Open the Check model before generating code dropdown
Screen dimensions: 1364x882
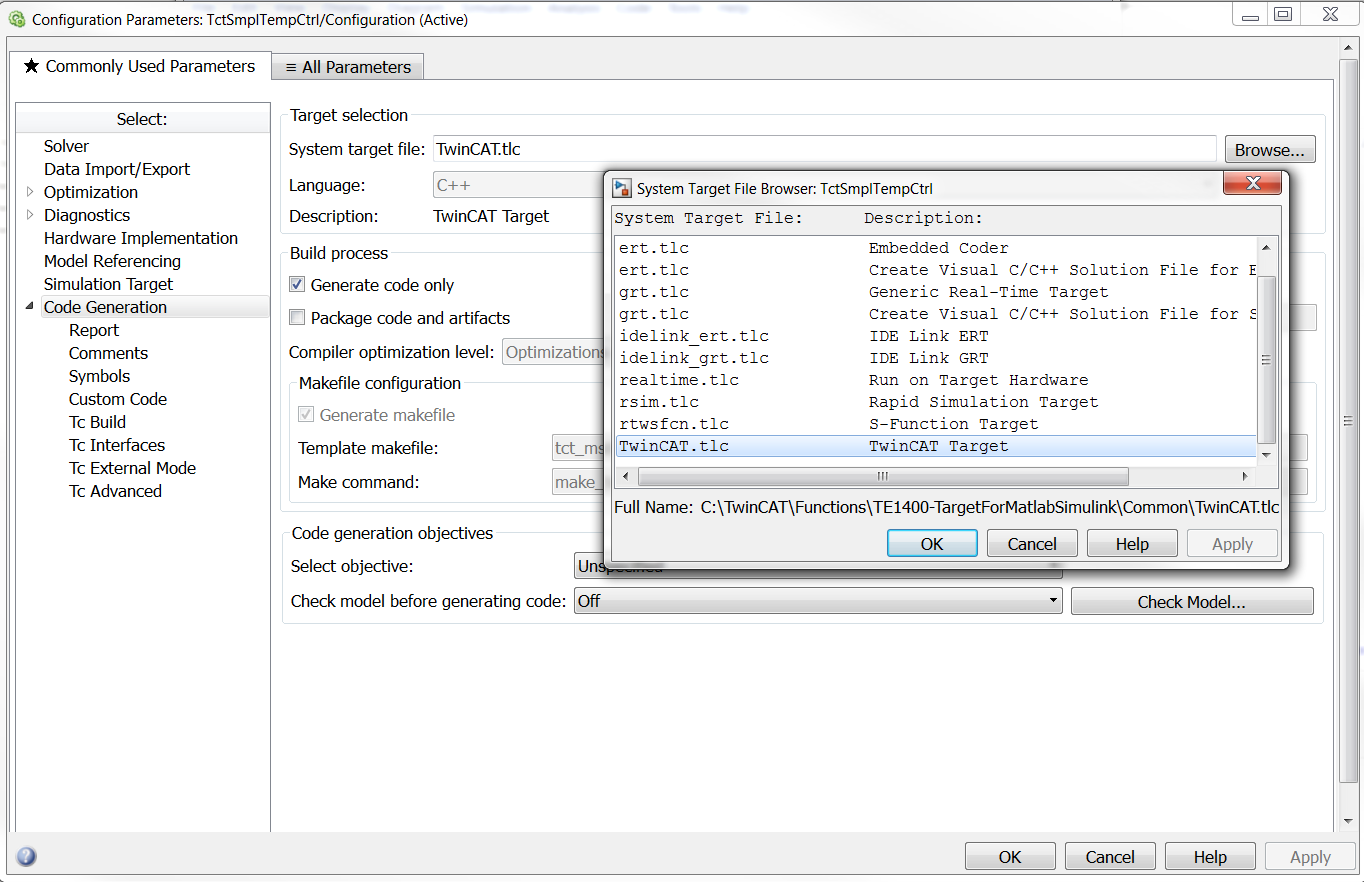[x=818, y=601]
